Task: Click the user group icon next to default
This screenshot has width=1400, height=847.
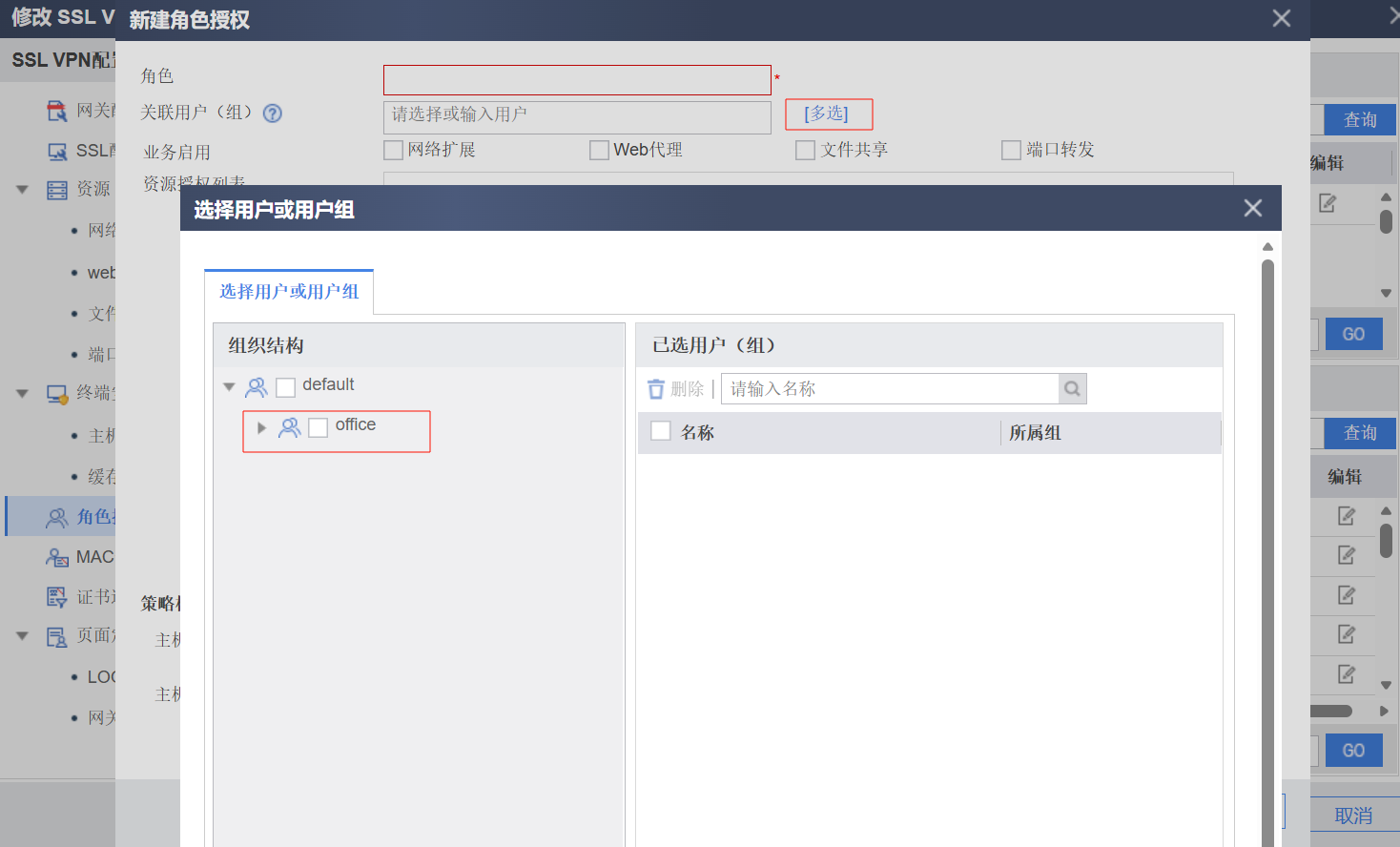Action: (x=257, y=387)
